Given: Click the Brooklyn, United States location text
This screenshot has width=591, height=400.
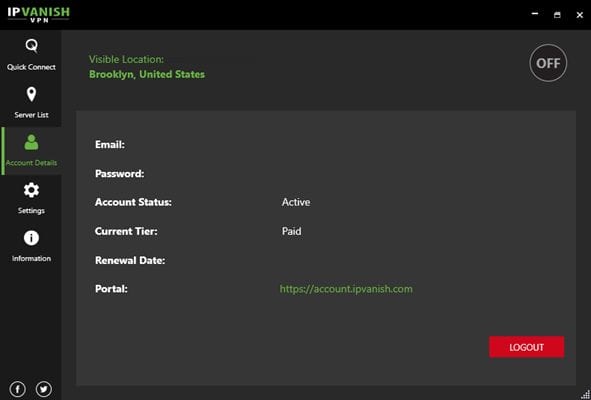Looking at the screenshot, I should pyautogui.click(x=147, y=74).
